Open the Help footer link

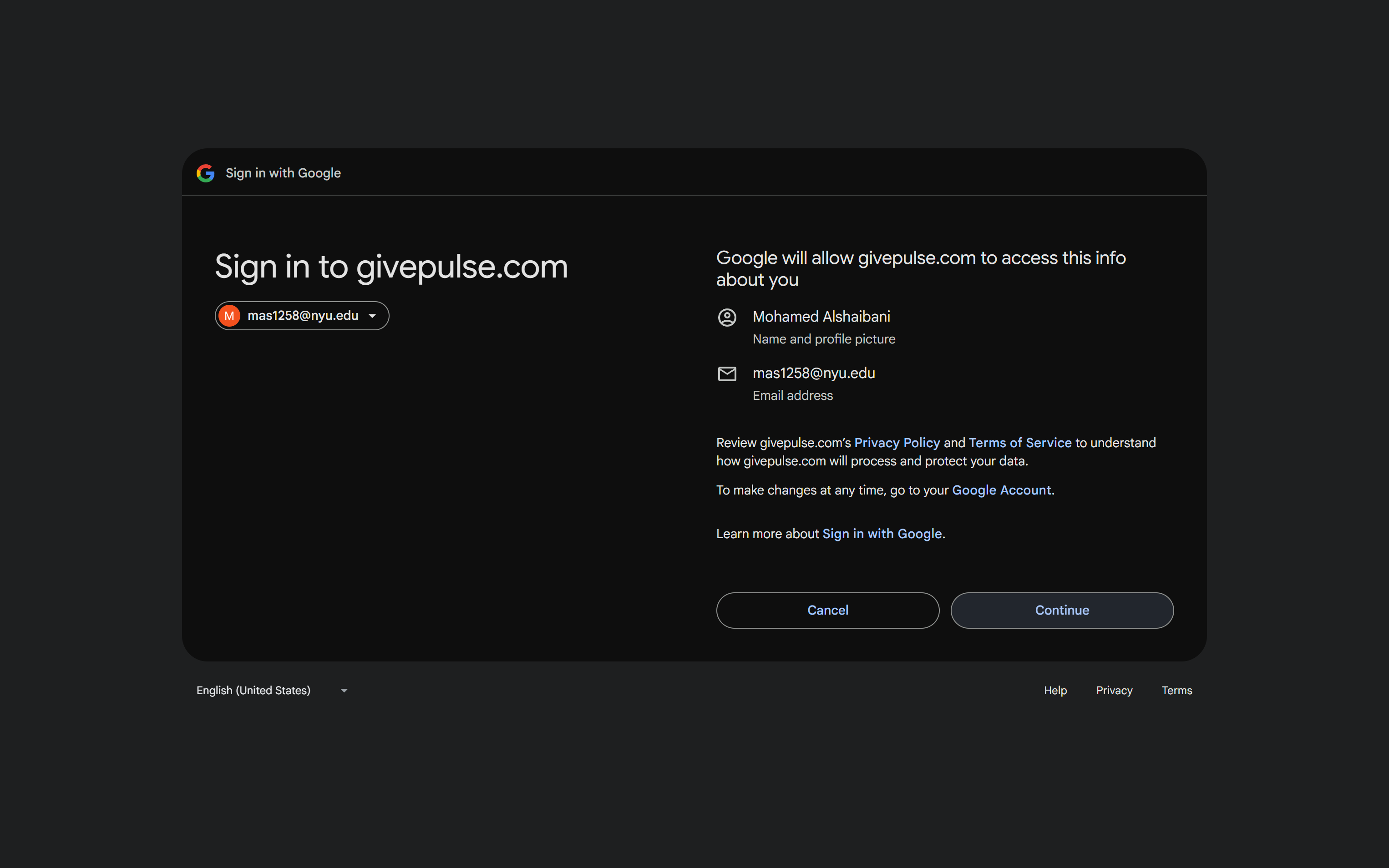[1055, 690]
